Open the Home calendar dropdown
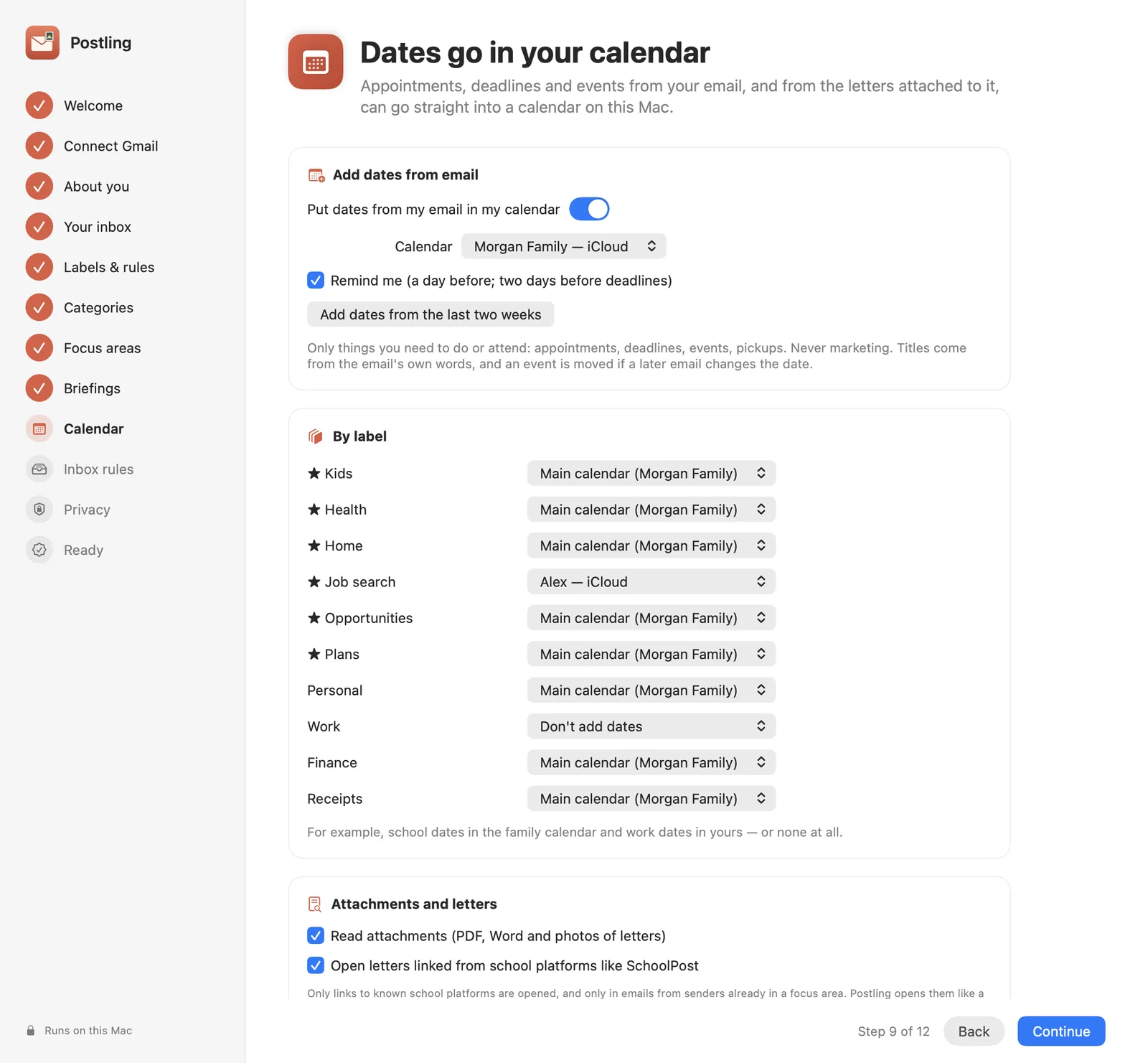The image size is (1148, 1063). pos(651,545)
